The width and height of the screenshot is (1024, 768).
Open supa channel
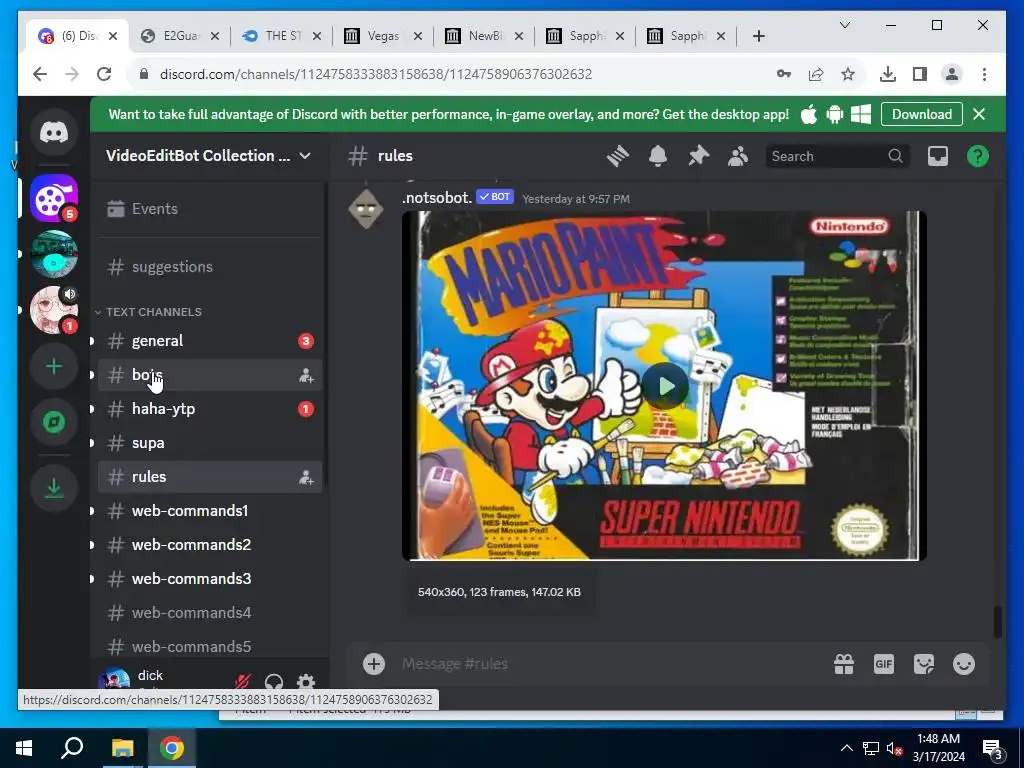point(209,443)
